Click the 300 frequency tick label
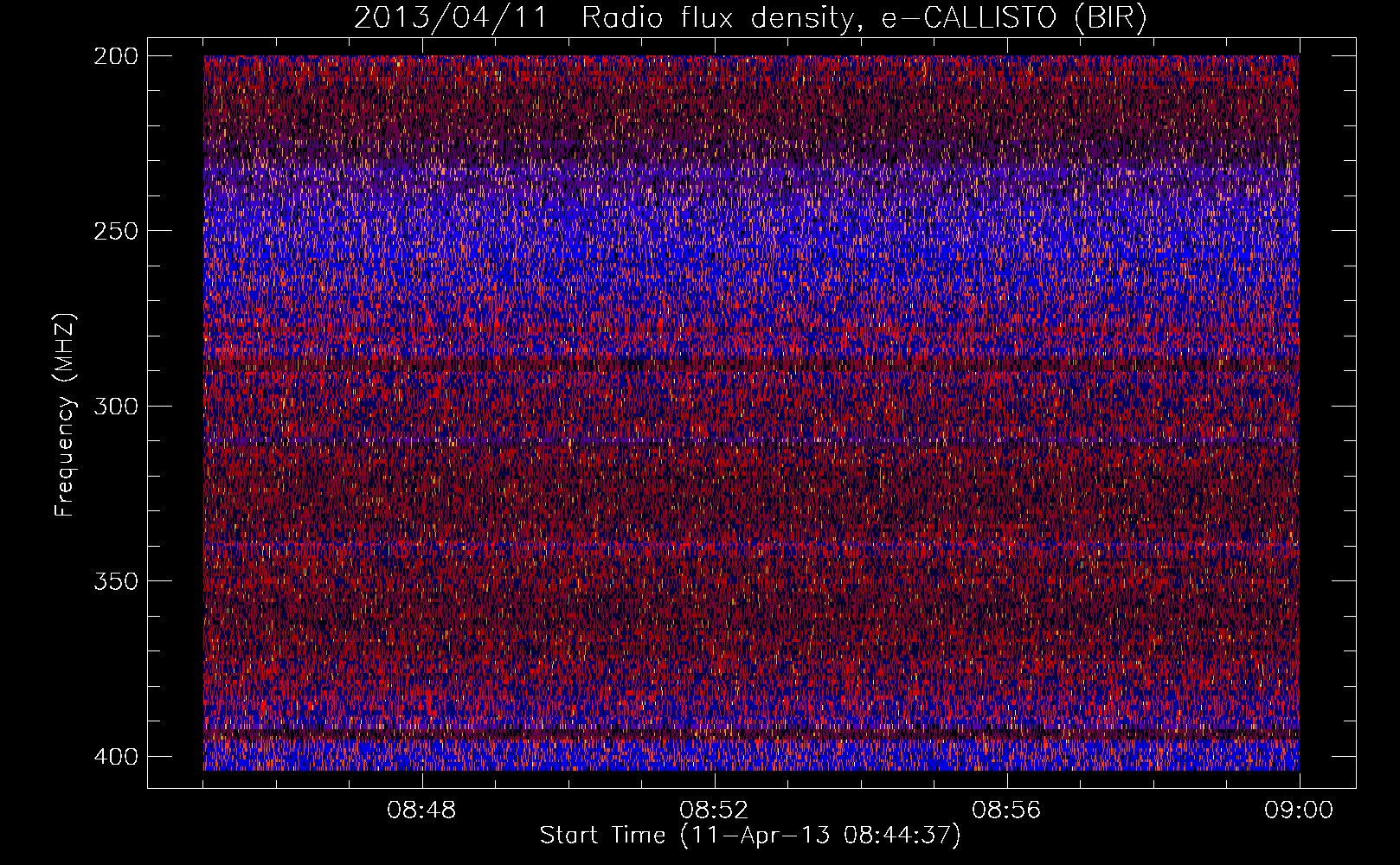 (116, 406)
